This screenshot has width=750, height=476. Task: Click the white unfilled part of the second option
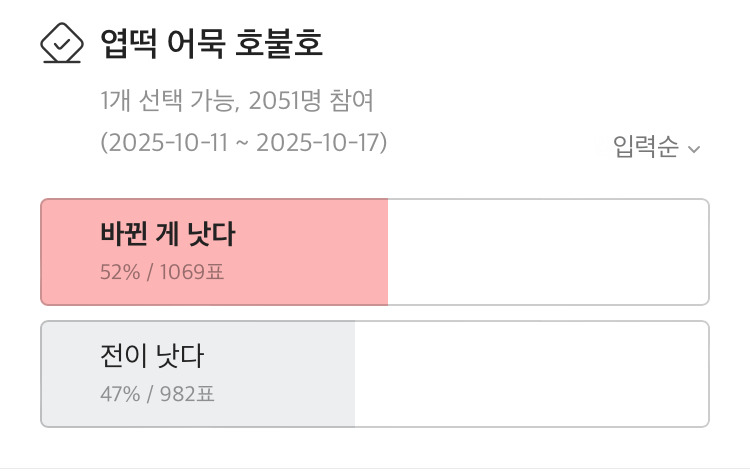click(531, 374)
